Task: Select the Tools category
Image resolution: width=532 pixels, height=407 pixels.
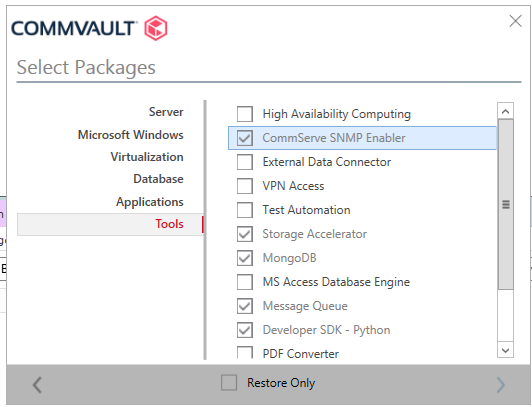Action: click(x=110, y=224)
